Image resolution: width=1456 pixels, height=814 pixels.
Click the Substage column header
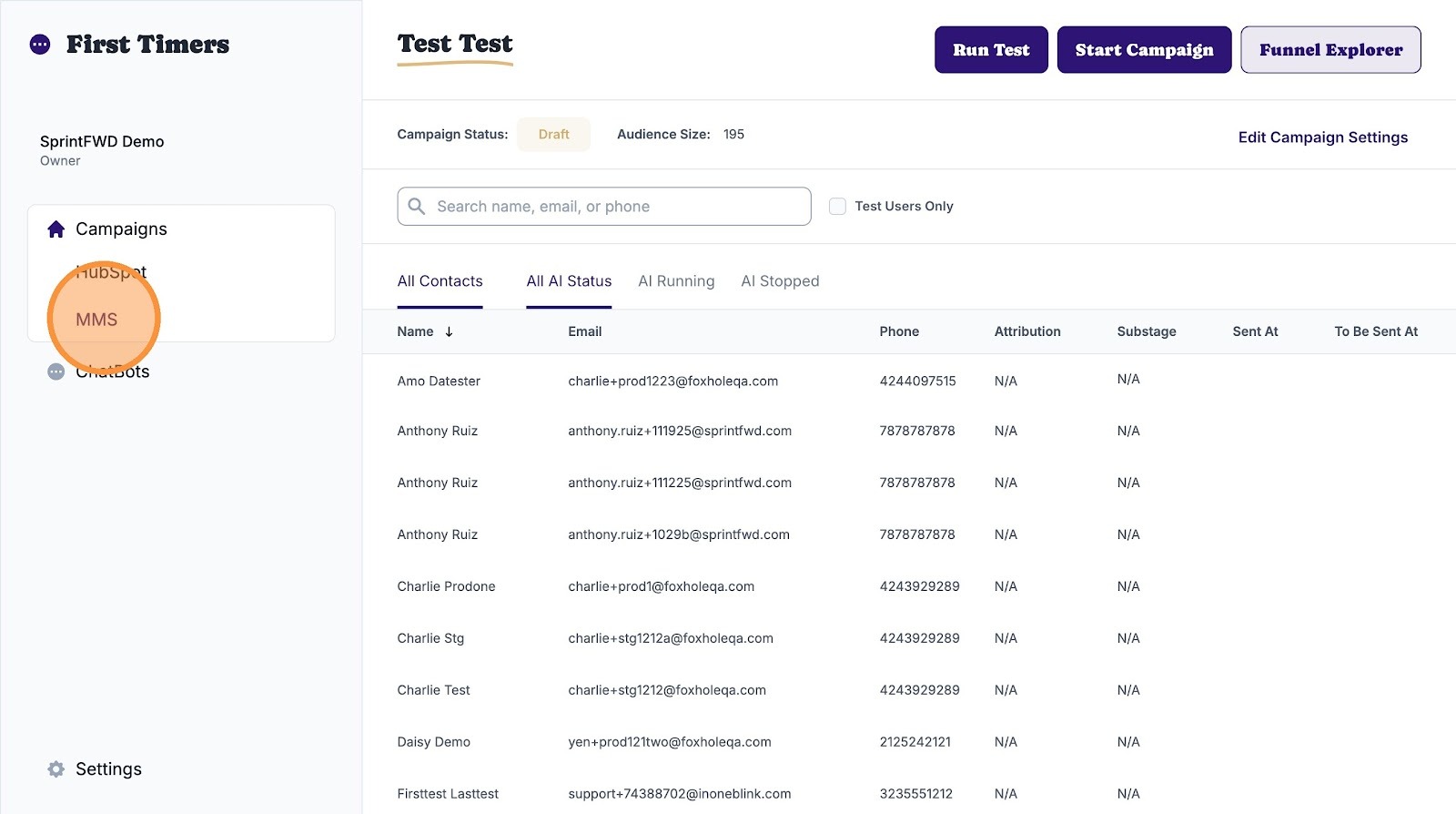coord(1147,332)
